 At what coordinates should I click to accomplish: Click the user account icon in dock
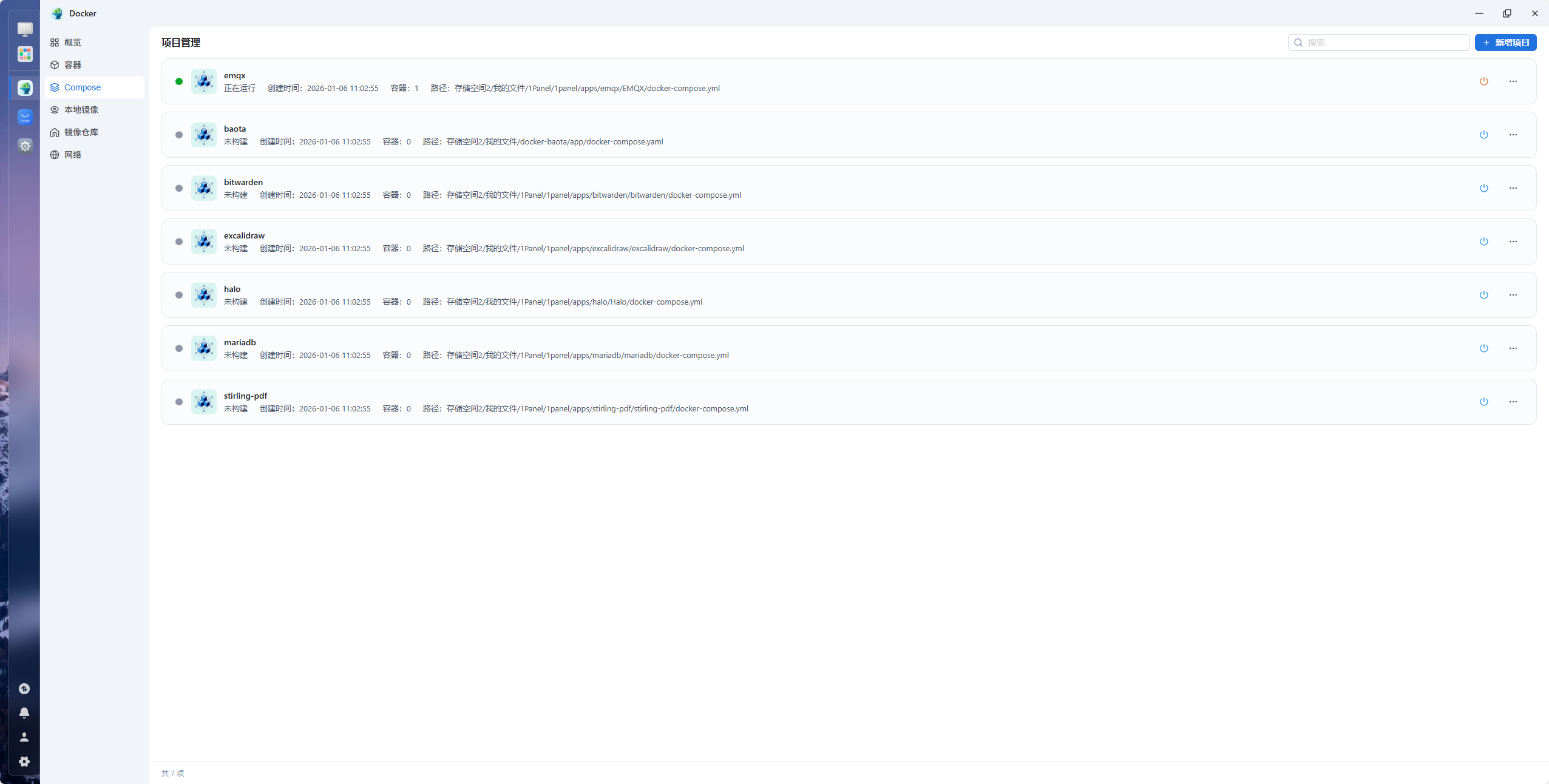[x=24, y=737]
